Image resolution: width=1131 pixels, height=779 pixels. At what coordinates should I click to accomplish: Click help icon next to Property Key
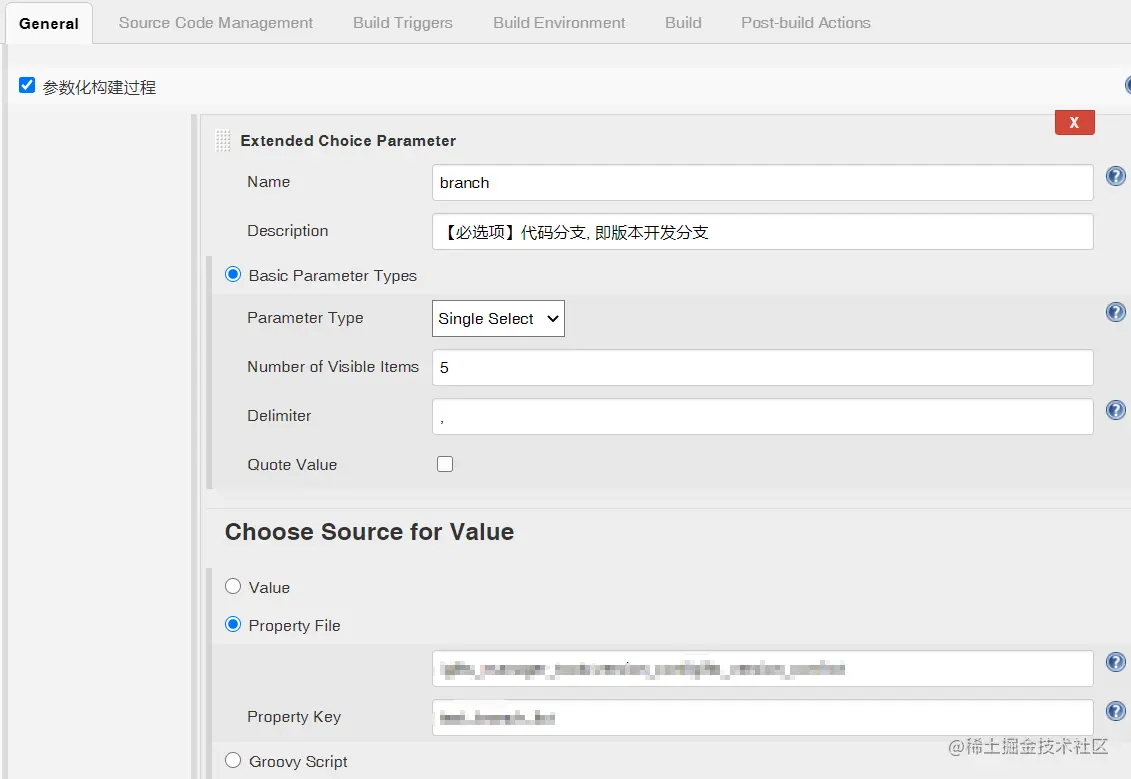pos(1115,711)
